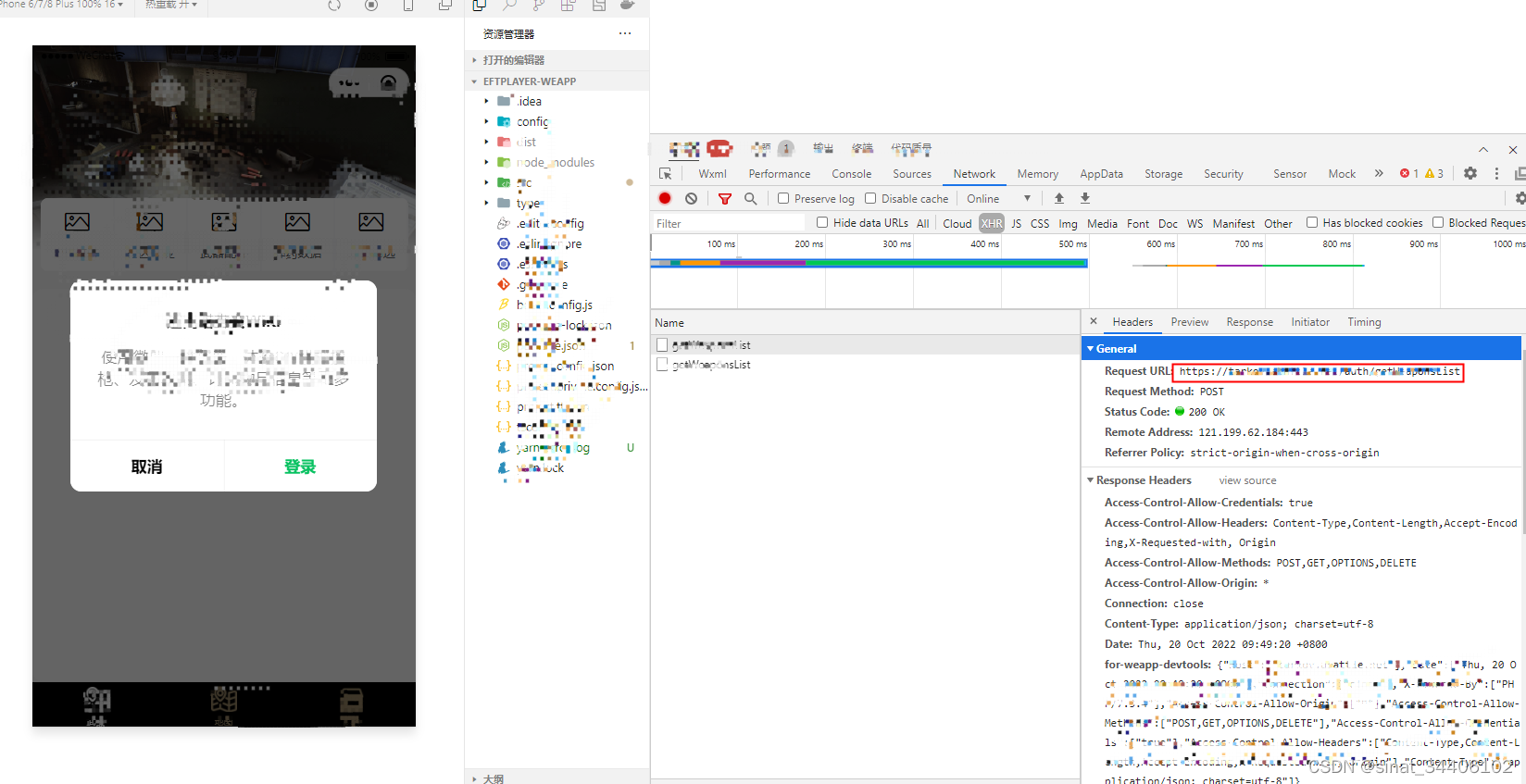
Task: Check the first request row checkbox
Action: click(x=662, y=344)
